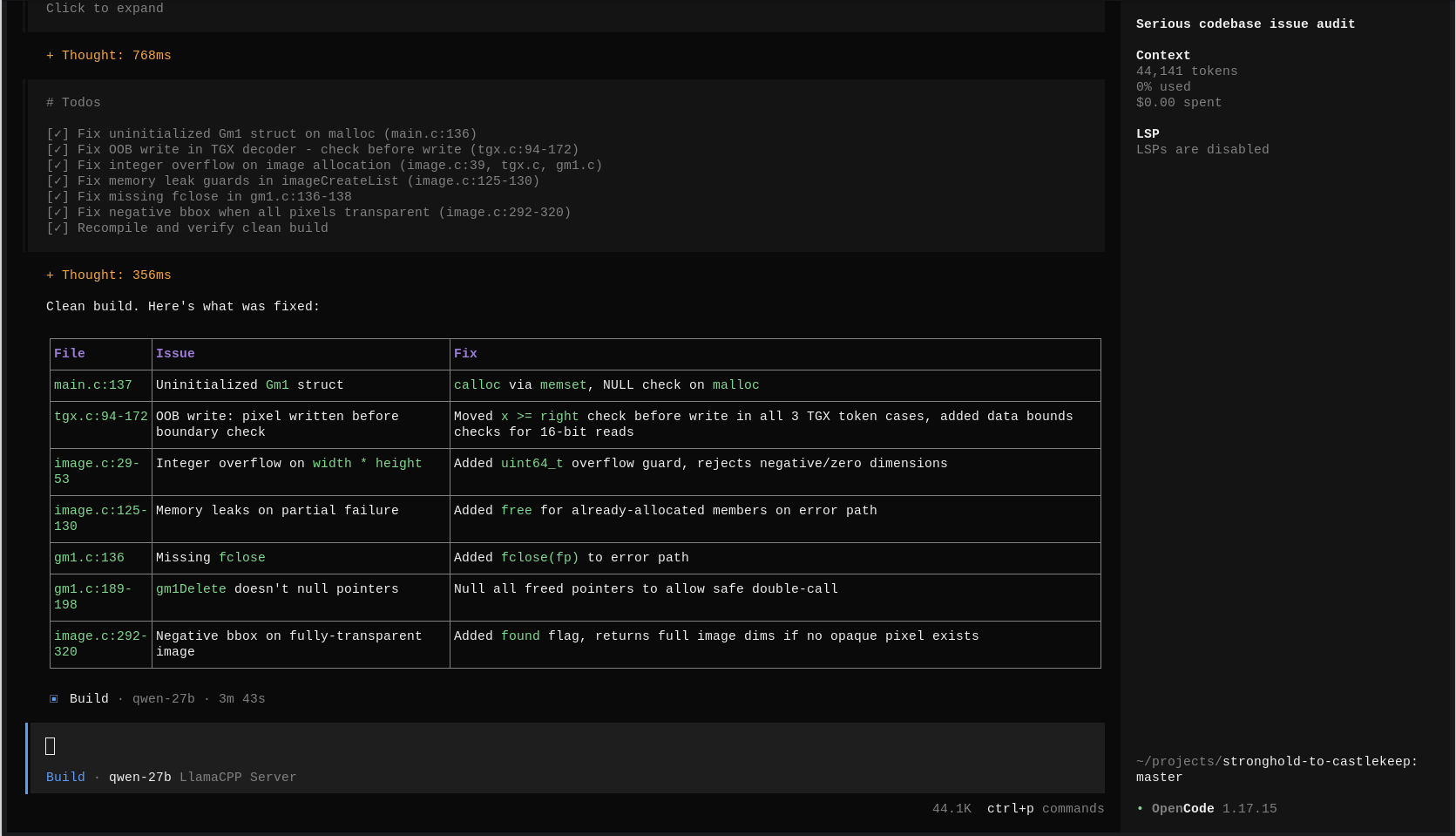The width and height of the screenshot is (1456, 836).
Task: Toggle the 'Fix uninitialized Gm1 struct' todo checkbox
Action: coord(58,134)
